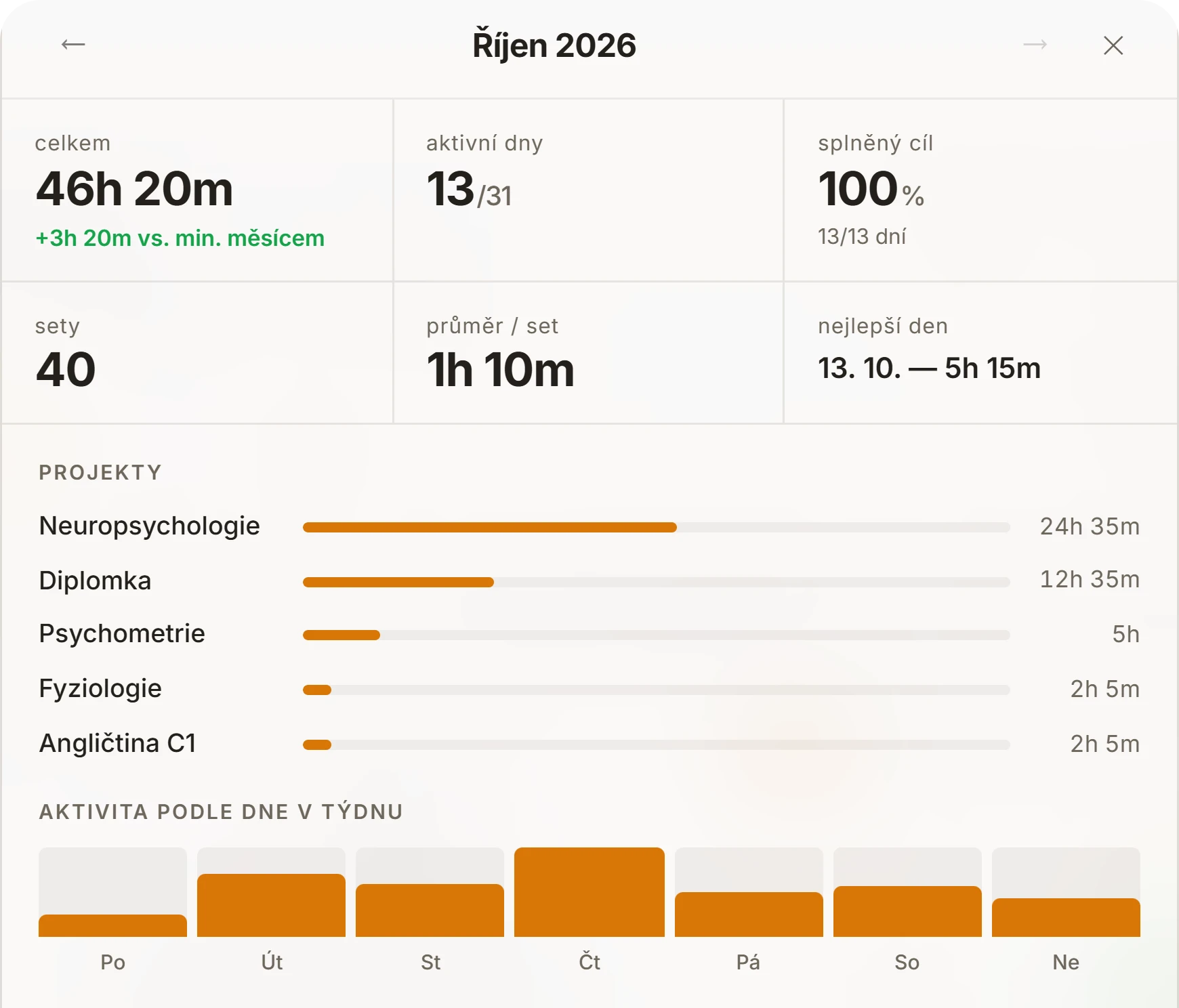Open the Angličtina C1 project row
The width and height of the screenshot is (1179, 1008).
tap(589, 744)
